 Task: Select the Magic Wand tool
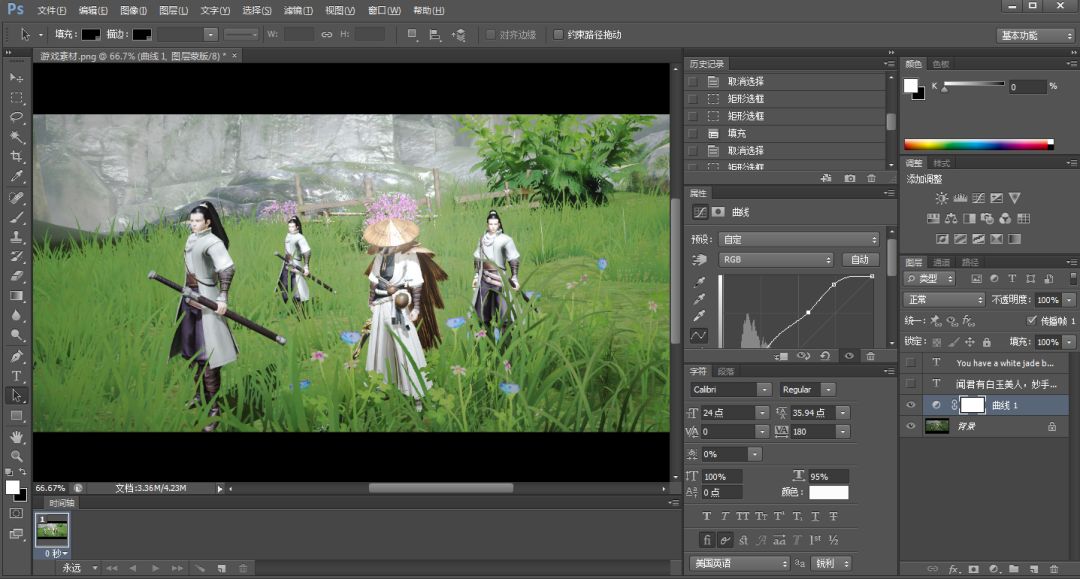(17, 137)
